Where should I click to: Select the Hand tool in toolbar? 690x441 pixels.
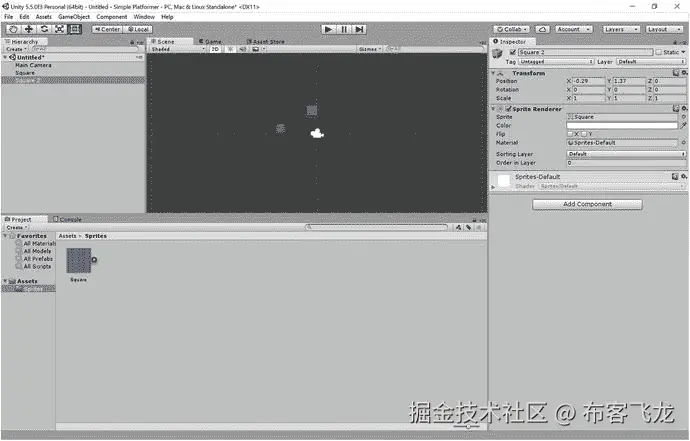point(13,29)
